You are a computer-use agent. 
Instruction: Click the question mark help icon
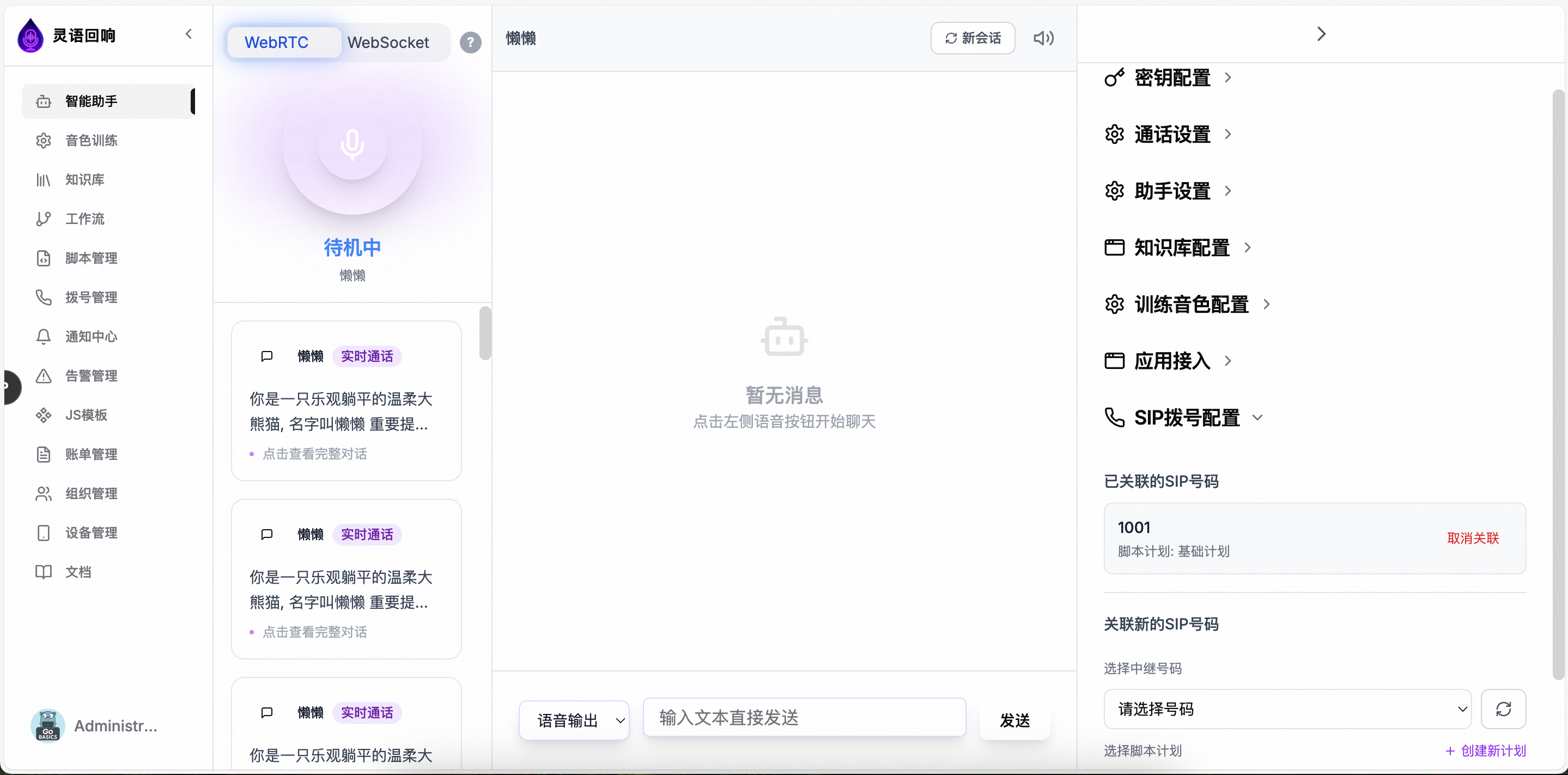470,42
